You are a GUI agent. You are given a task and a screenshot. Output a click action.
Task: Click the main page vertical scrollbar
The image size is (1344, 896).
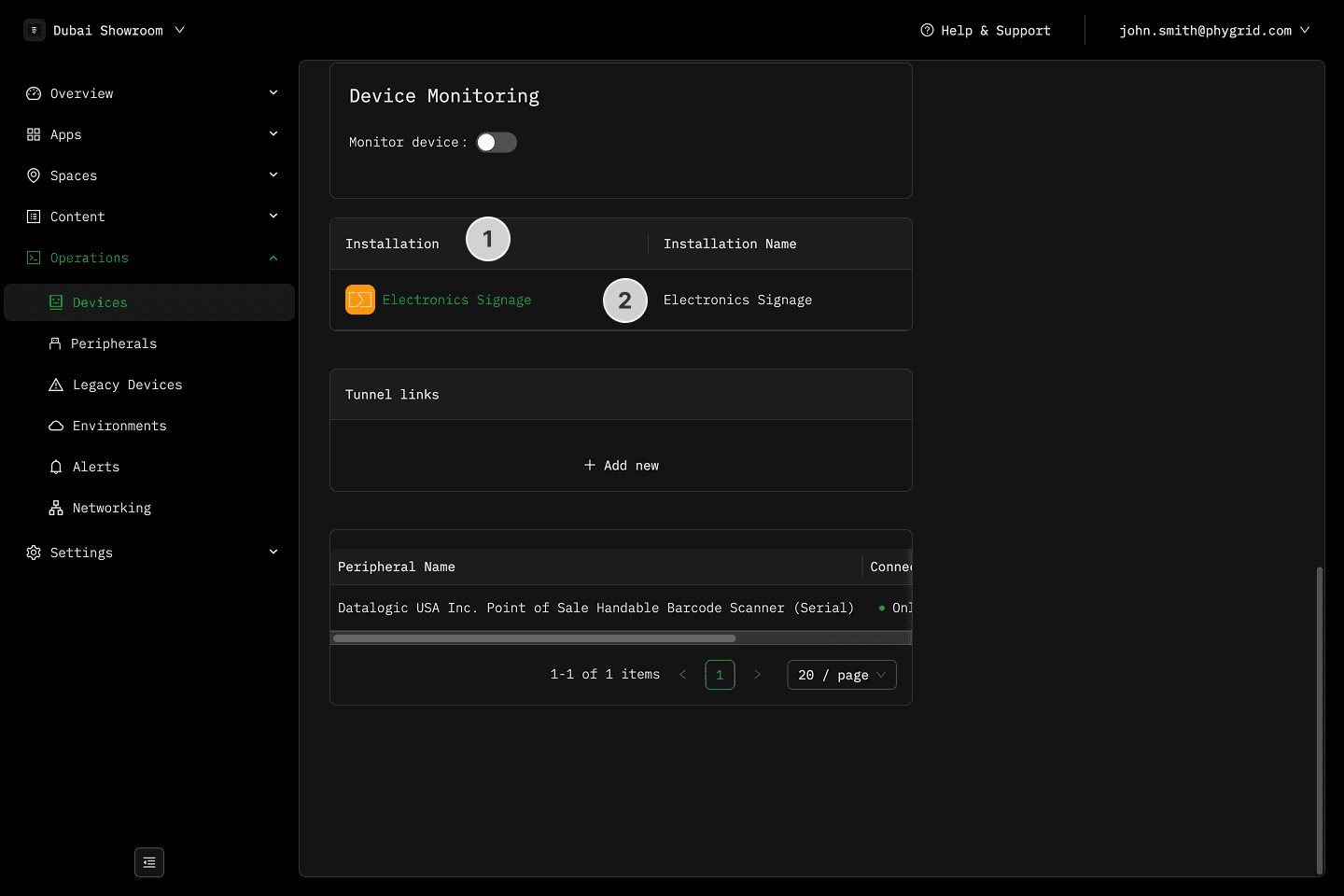pos(1320,719)
